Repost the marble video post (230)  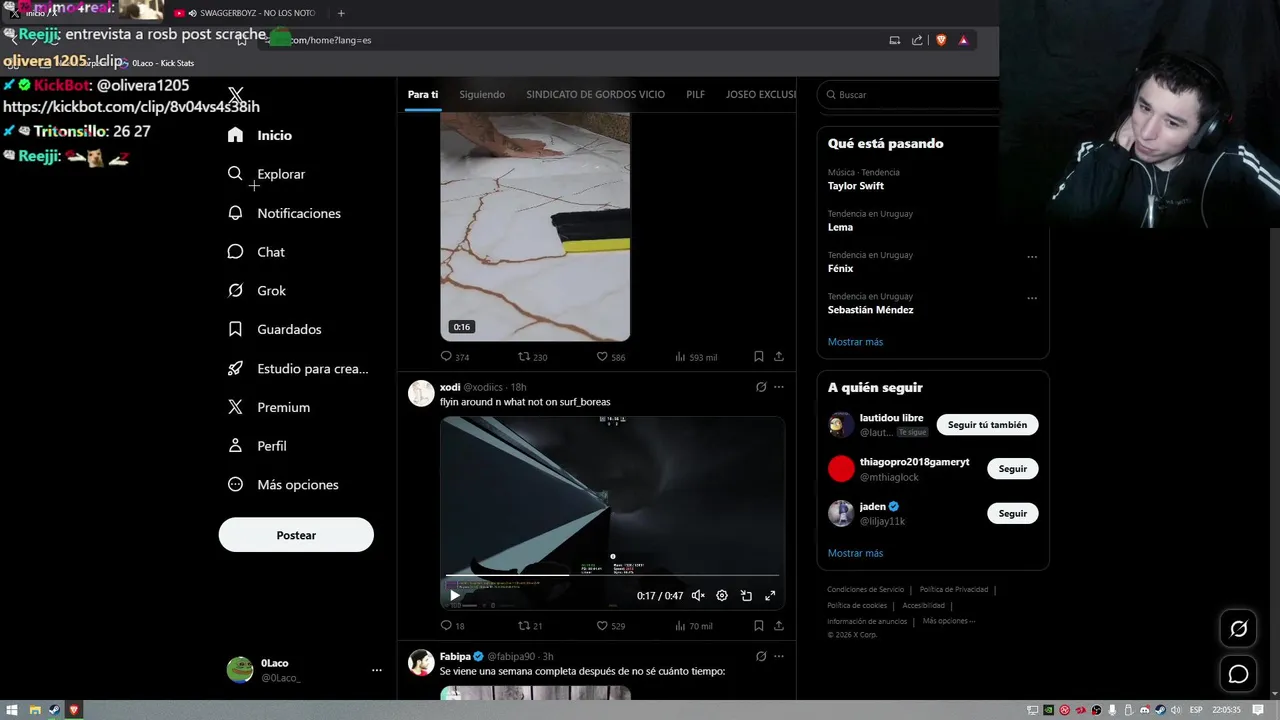532,357
